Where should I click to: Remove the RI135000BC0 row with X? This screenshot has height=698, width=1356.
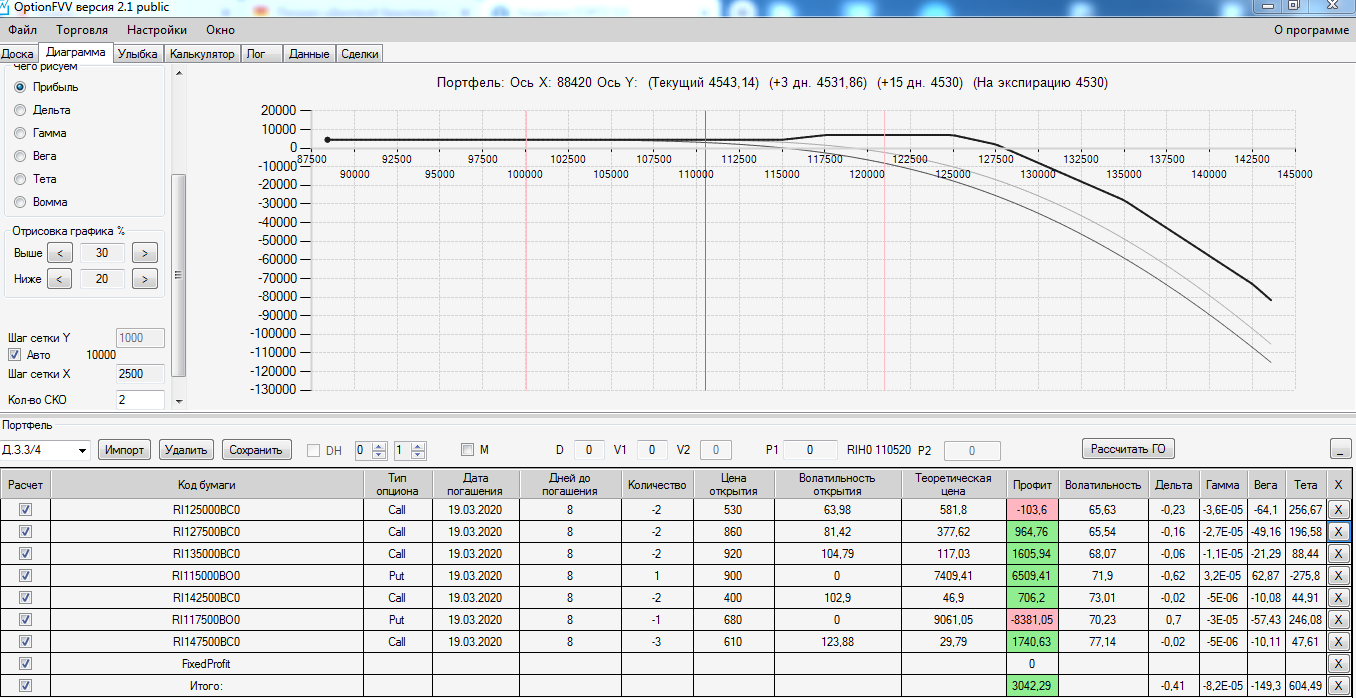1339,553
